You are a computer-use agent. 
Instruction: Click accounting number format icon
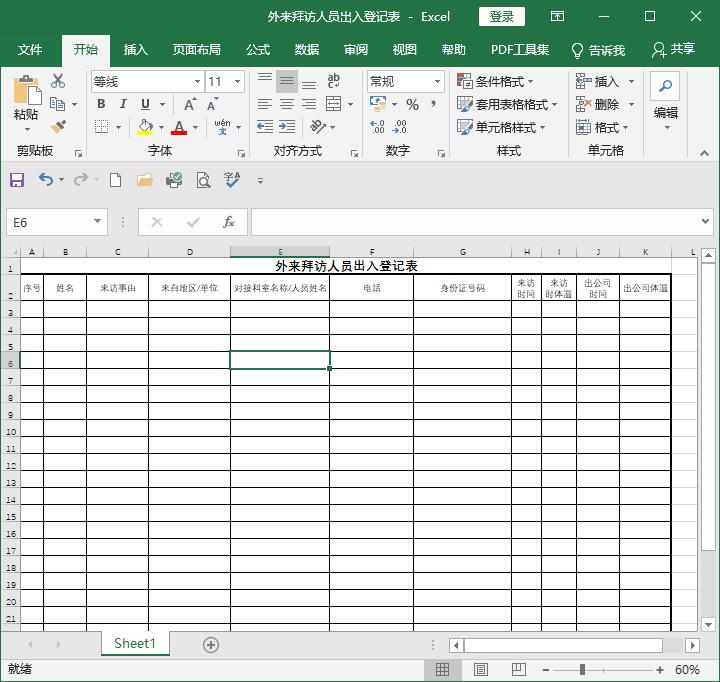(378, 104)
